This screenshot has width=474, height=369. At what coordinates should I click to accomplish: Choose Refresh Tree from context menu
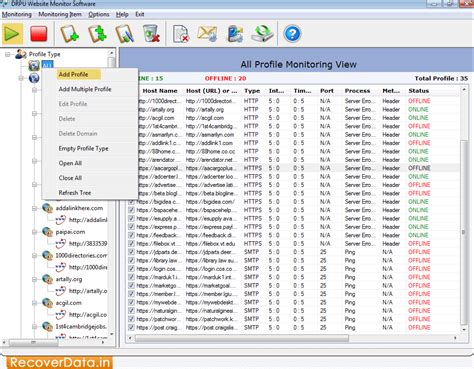75,193
